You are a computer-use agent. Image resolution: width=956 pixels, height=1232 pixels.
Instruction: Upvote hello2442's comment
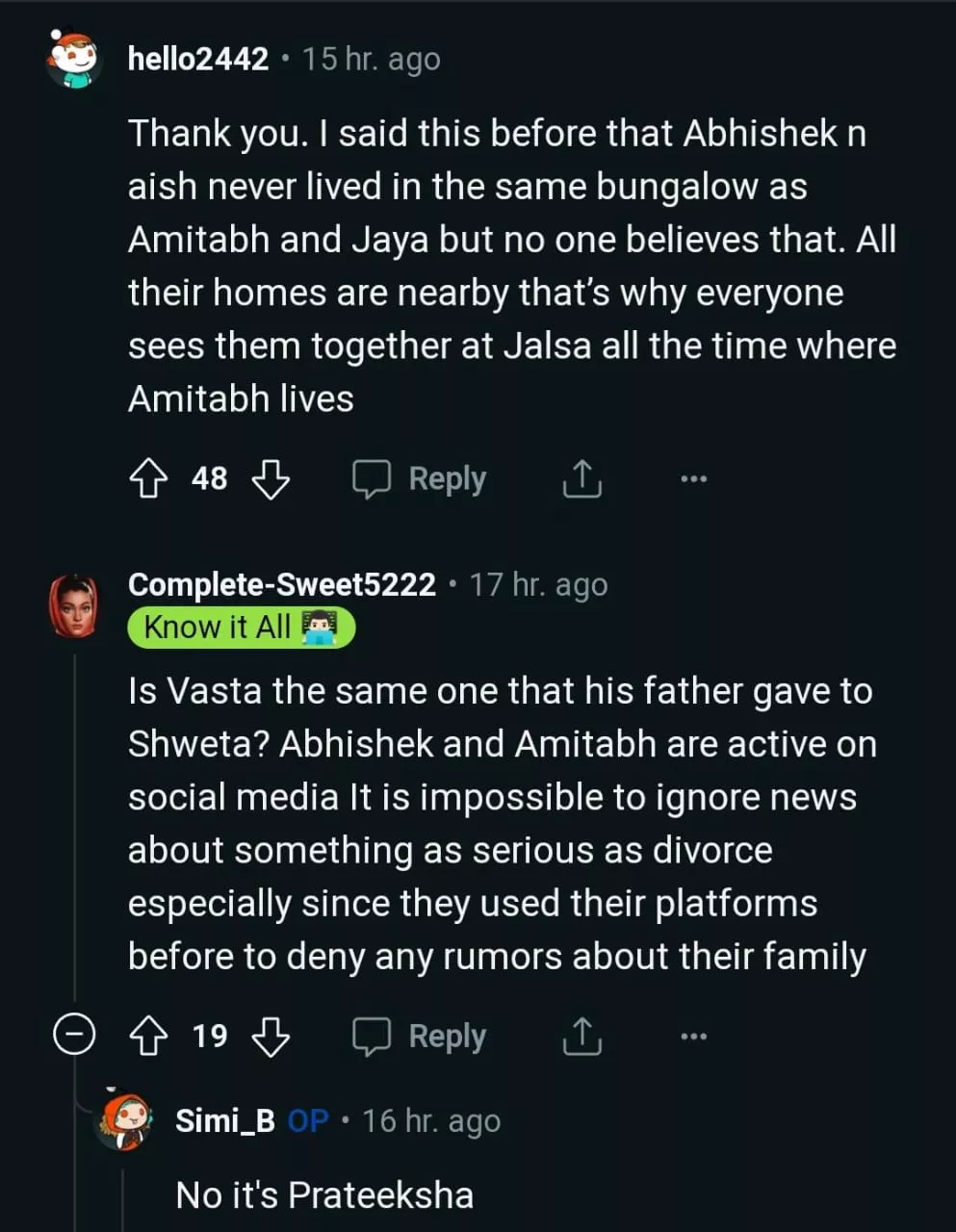click(148, 478)
